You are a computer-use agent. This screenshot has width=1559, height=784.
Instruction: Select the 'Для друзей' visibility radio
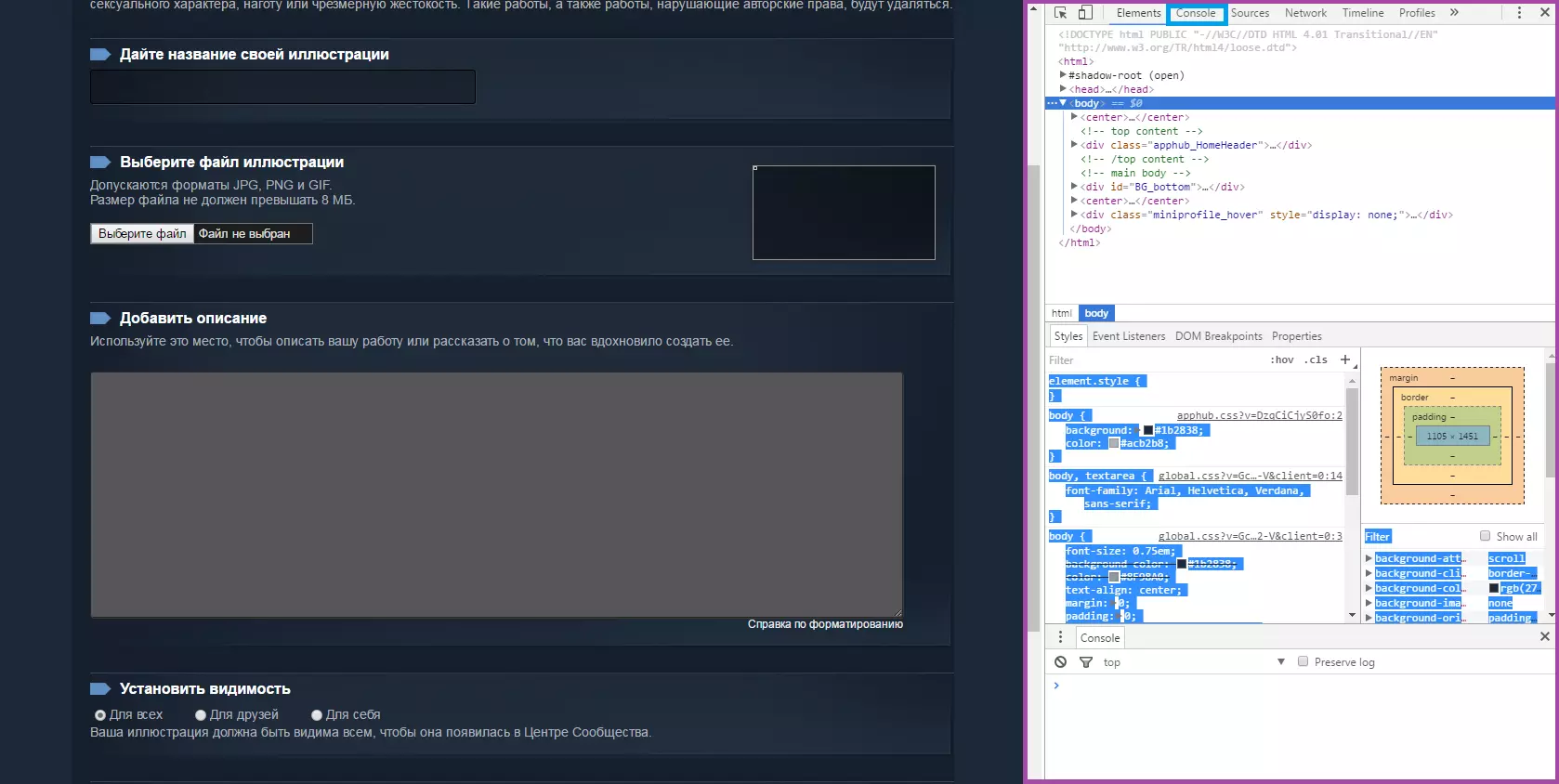click(x=201, y=715)
